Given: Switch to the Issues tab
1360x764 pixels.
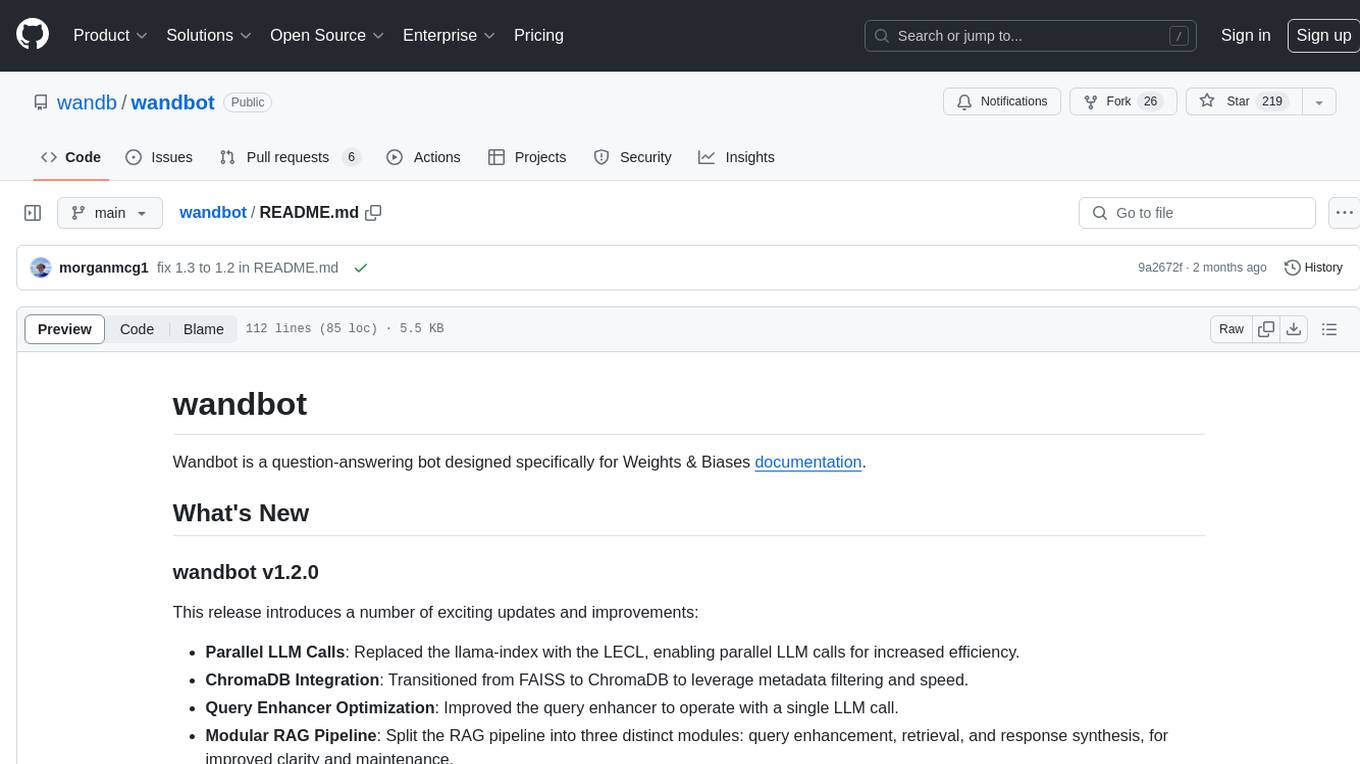Looking at the screenshot, I should 159,157.
